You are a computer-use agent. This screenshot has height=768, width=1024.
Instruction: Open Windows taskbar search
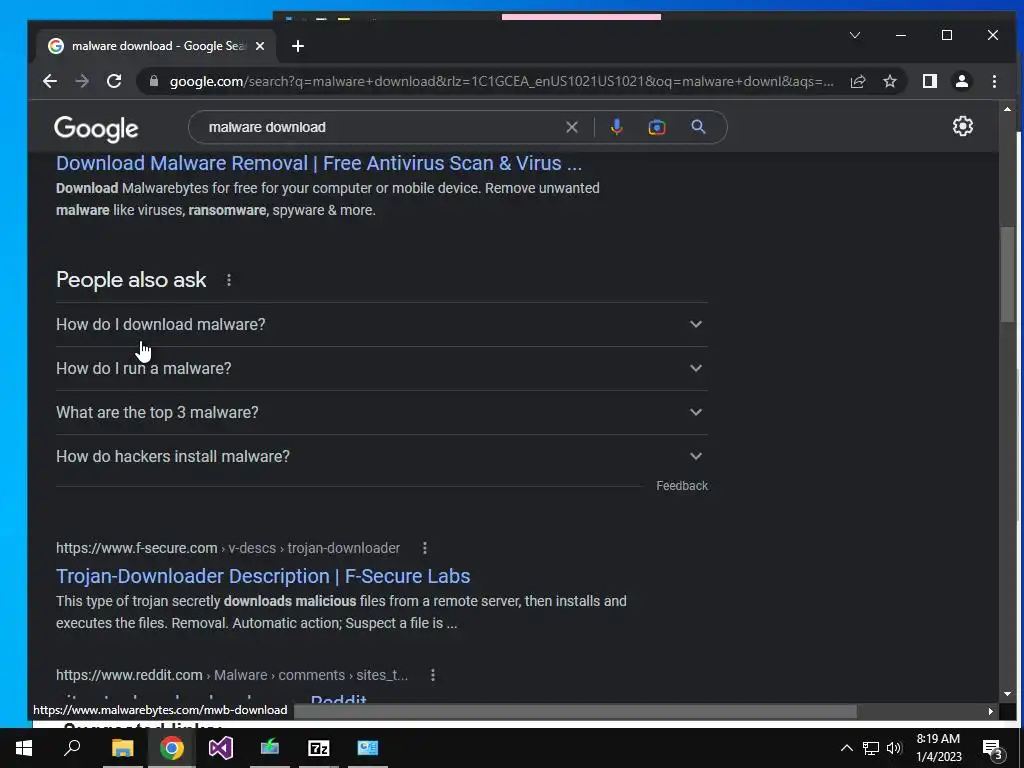(x=72, y=748)
